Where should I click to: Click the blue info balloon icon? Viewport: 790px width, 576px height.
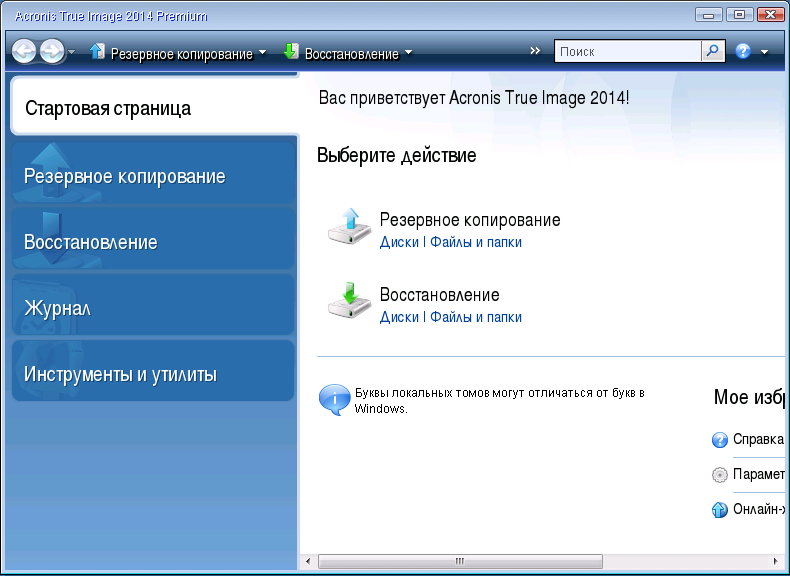tap(334, 400)
